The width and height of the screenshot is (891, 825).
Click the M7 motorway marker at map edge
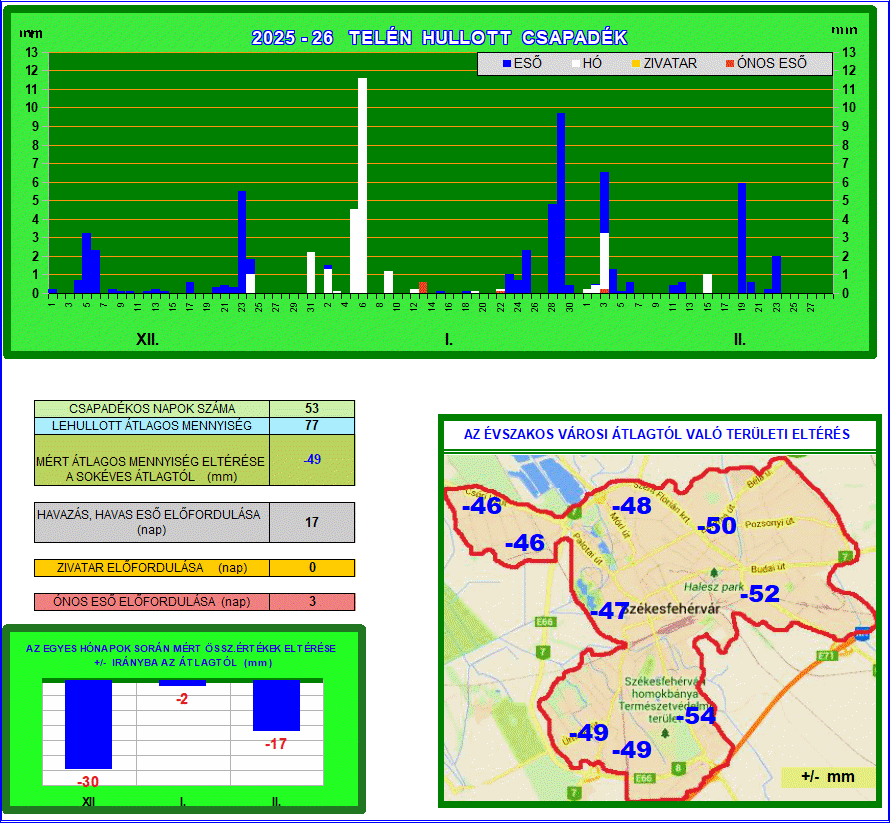(x=862, y=633)
